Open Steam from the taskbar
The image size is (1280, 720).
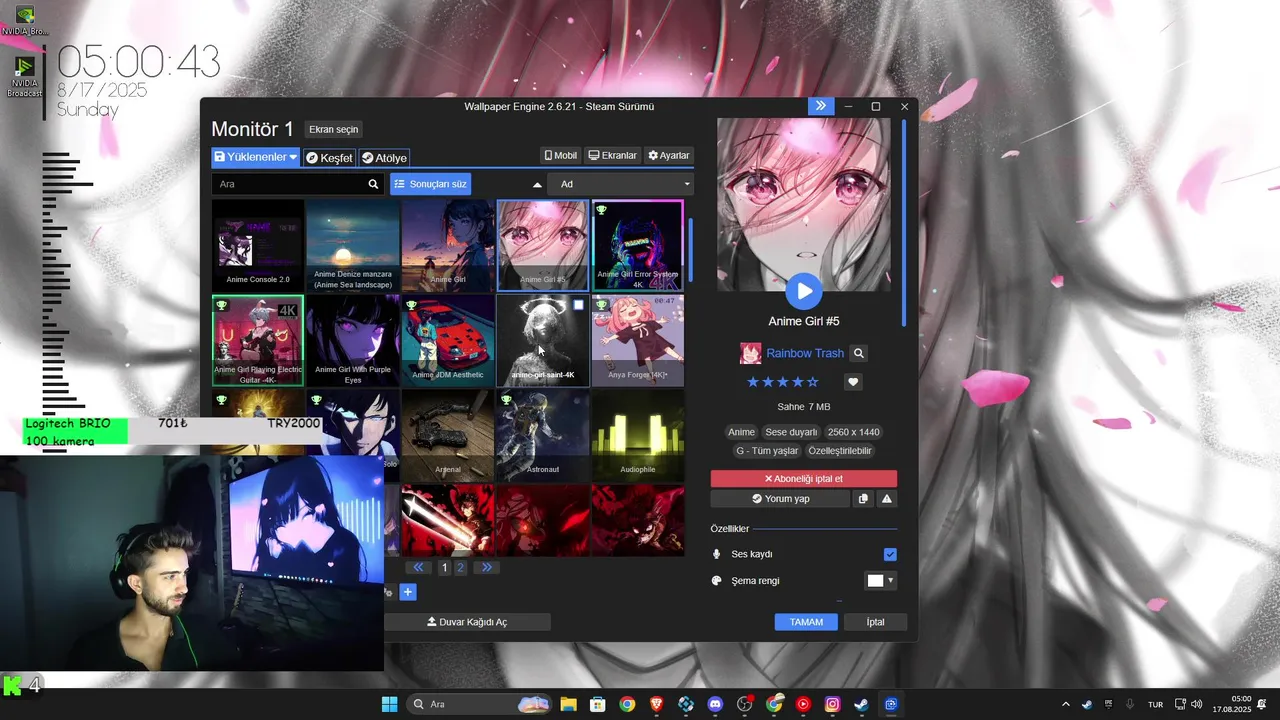click(861, 704)
